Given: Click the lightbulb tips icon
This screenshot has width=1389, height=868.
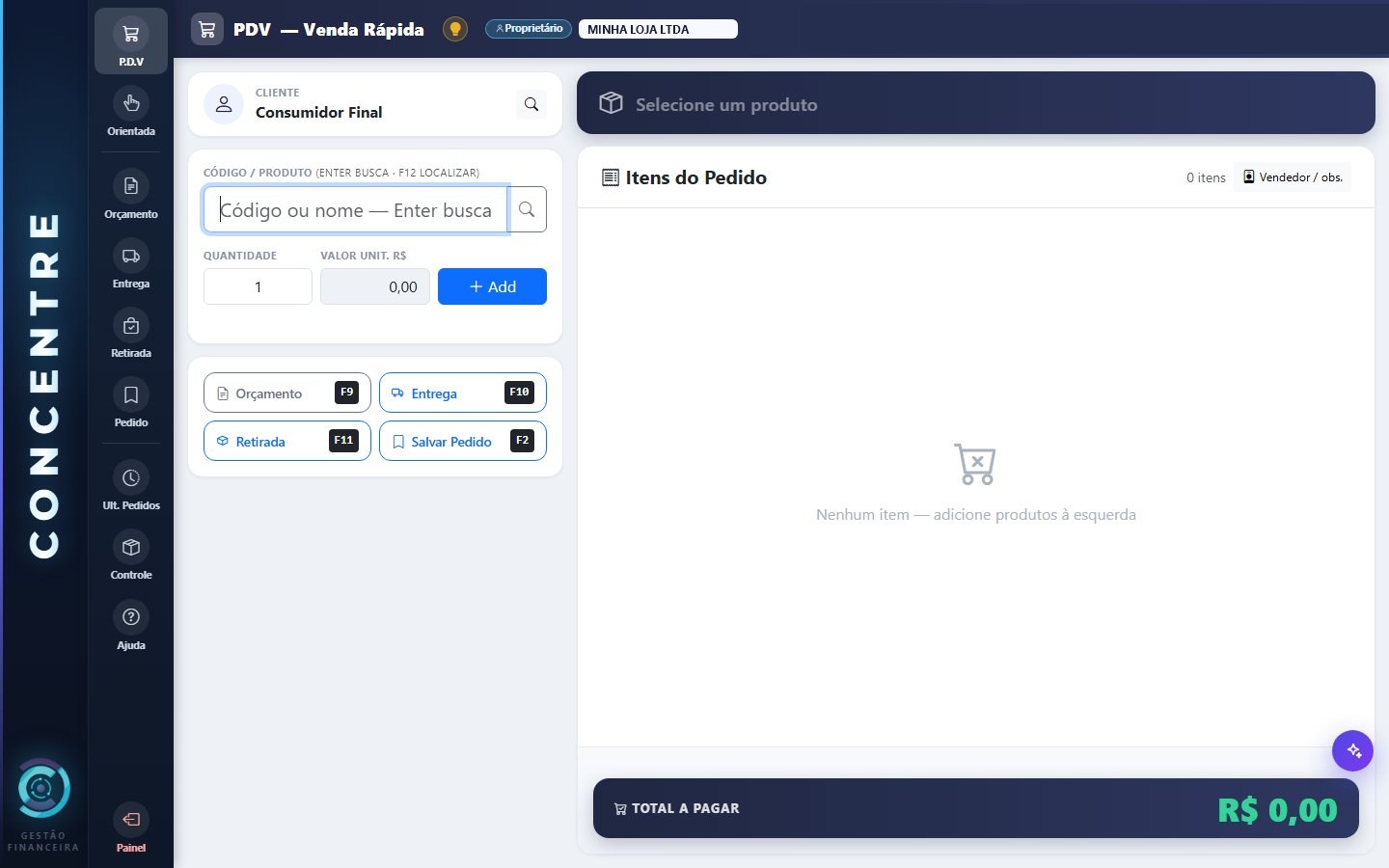Looking at the screenshot, I should (455, 29).
